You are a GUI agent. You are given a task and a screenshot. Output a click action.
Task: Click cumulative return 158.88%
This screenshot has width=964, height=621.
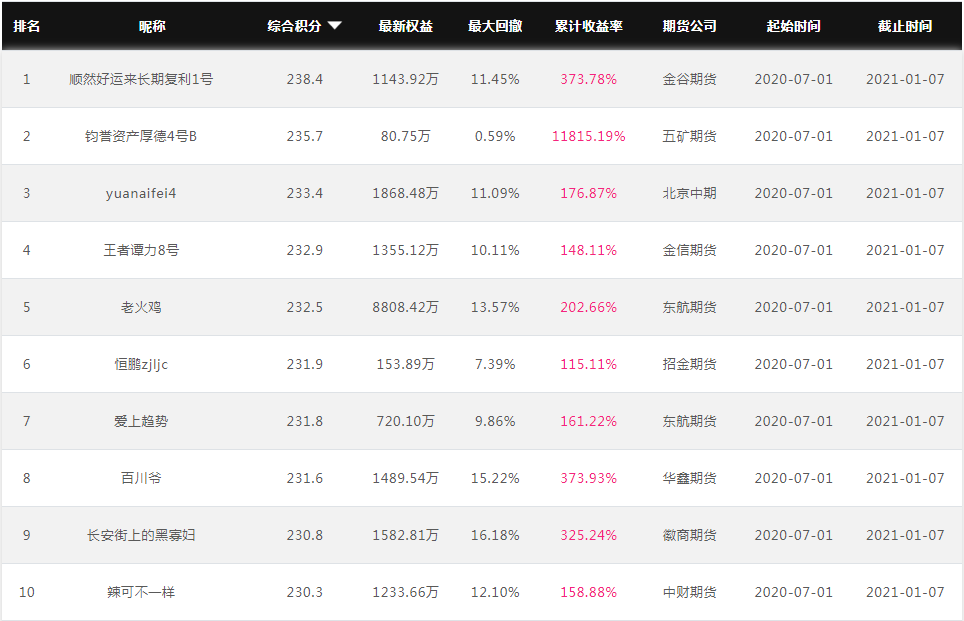(x=588, y=592)
